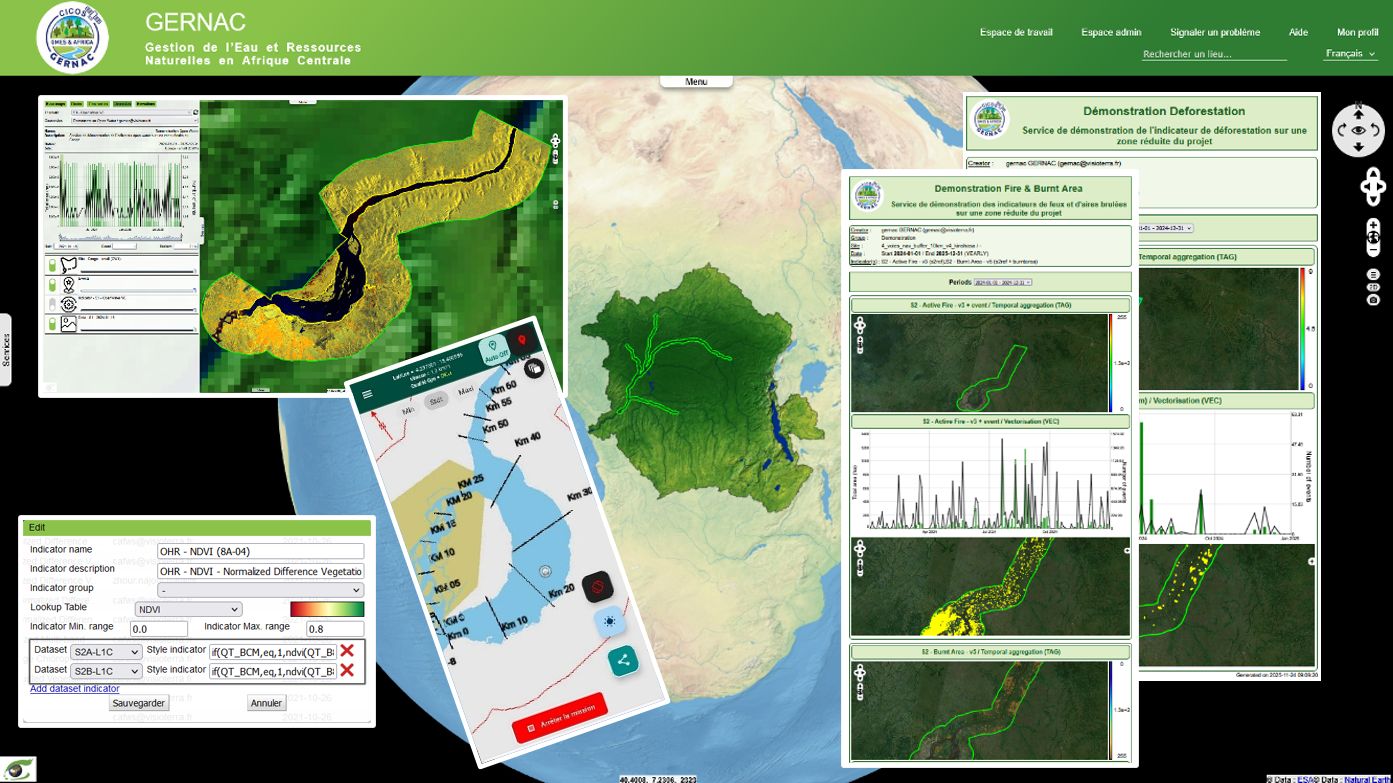Click the Sauvegarder button
Image resolution: width=1393 pixels, height=783 pixels.
click(x=139, y=703)
